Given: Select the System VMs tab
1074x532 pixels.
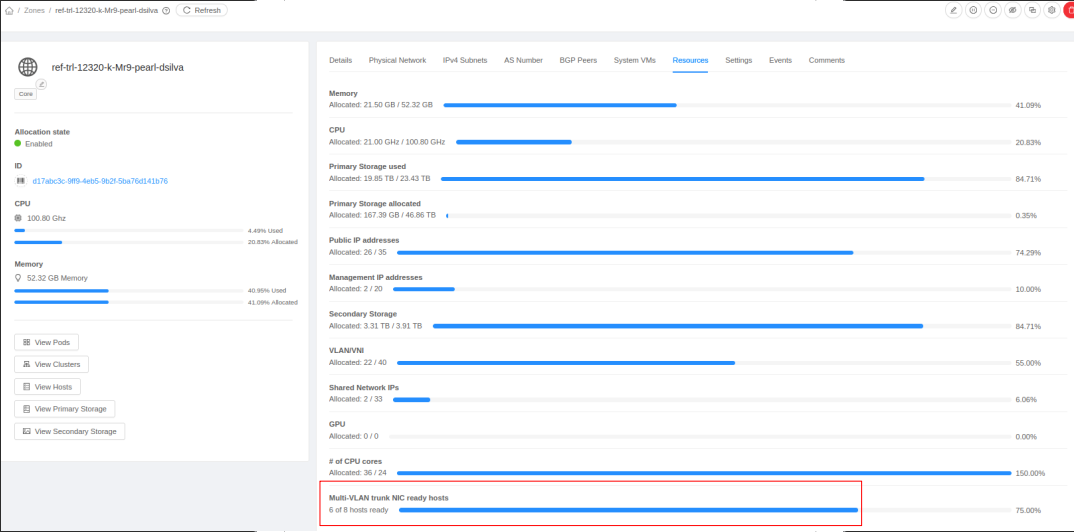Looking at the screenshot, I should 634,60.
